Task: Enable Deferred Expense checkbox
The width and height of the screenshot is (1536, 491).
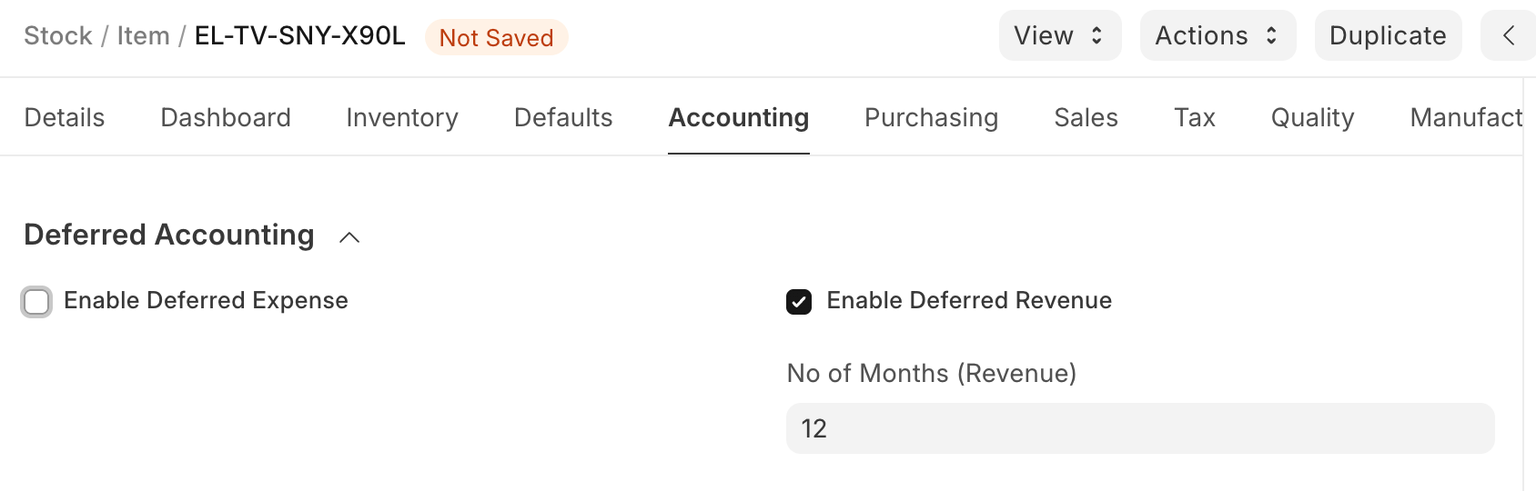Action: pos(37,301)
